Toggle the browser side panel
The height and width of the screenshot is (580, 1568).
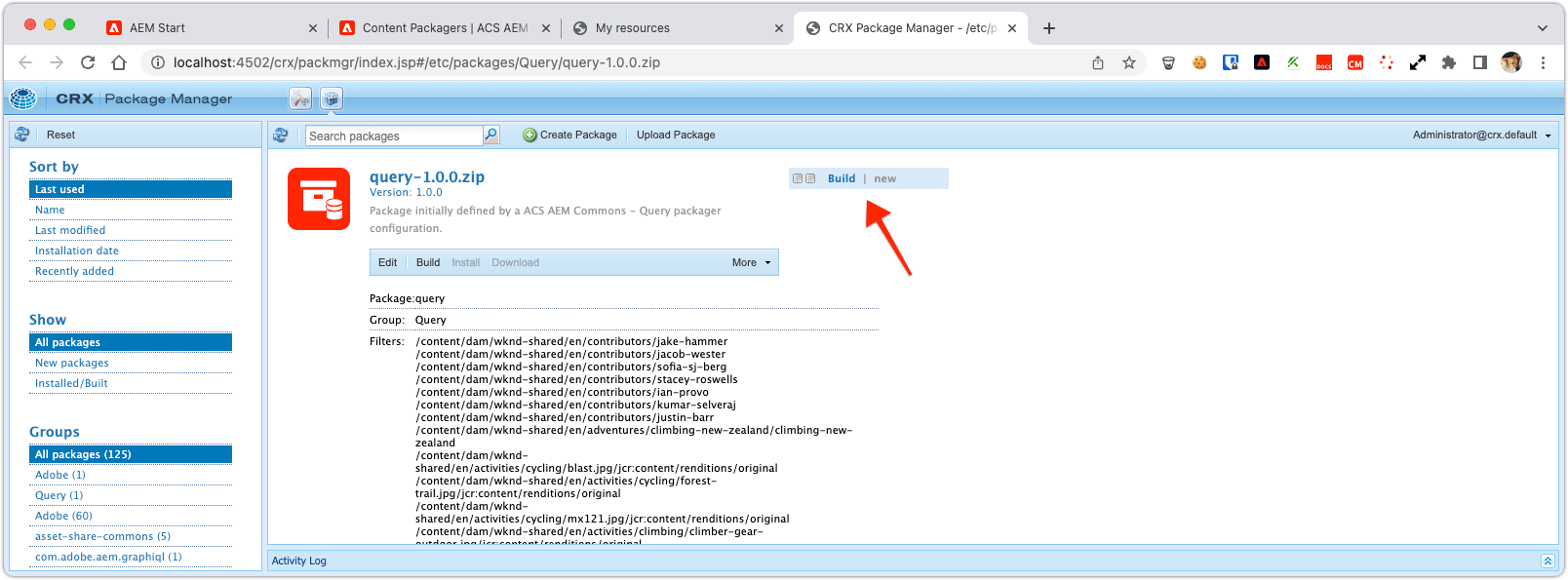(1480, 62)
